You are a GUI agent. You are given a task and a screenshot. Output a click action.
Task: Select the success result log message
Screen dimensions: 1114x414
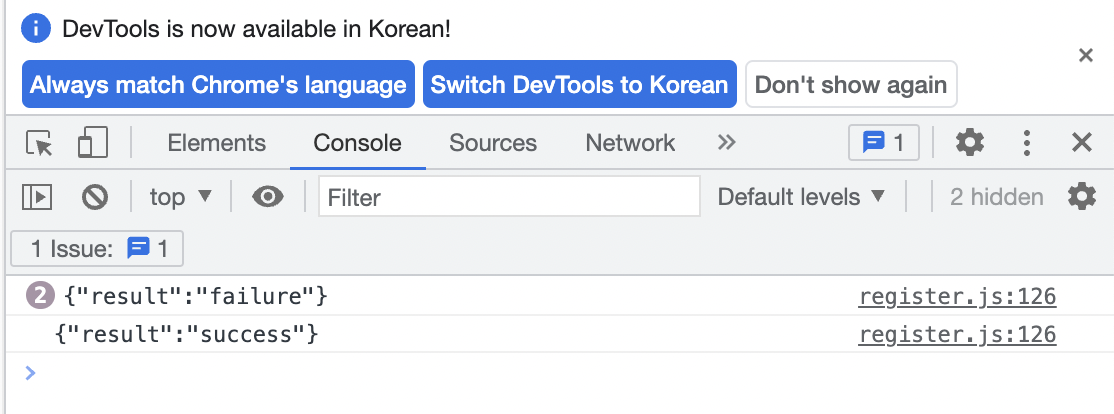[x=186, y=333]
